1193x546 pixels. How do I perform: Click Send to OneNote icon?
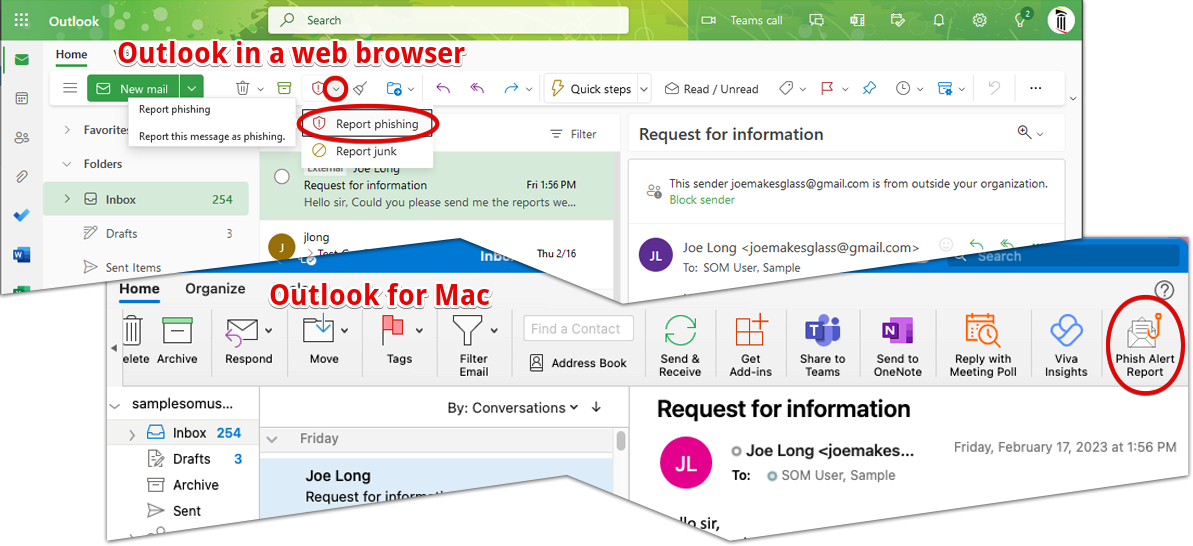pyautogui.click(x=897, y=345)
